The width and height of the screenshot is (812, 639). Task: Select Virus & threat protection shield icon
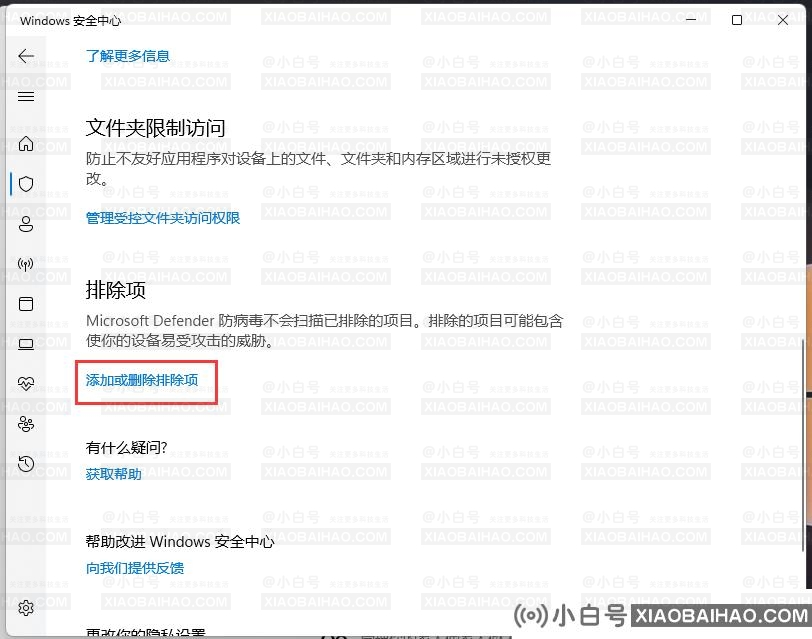[26, 184]
